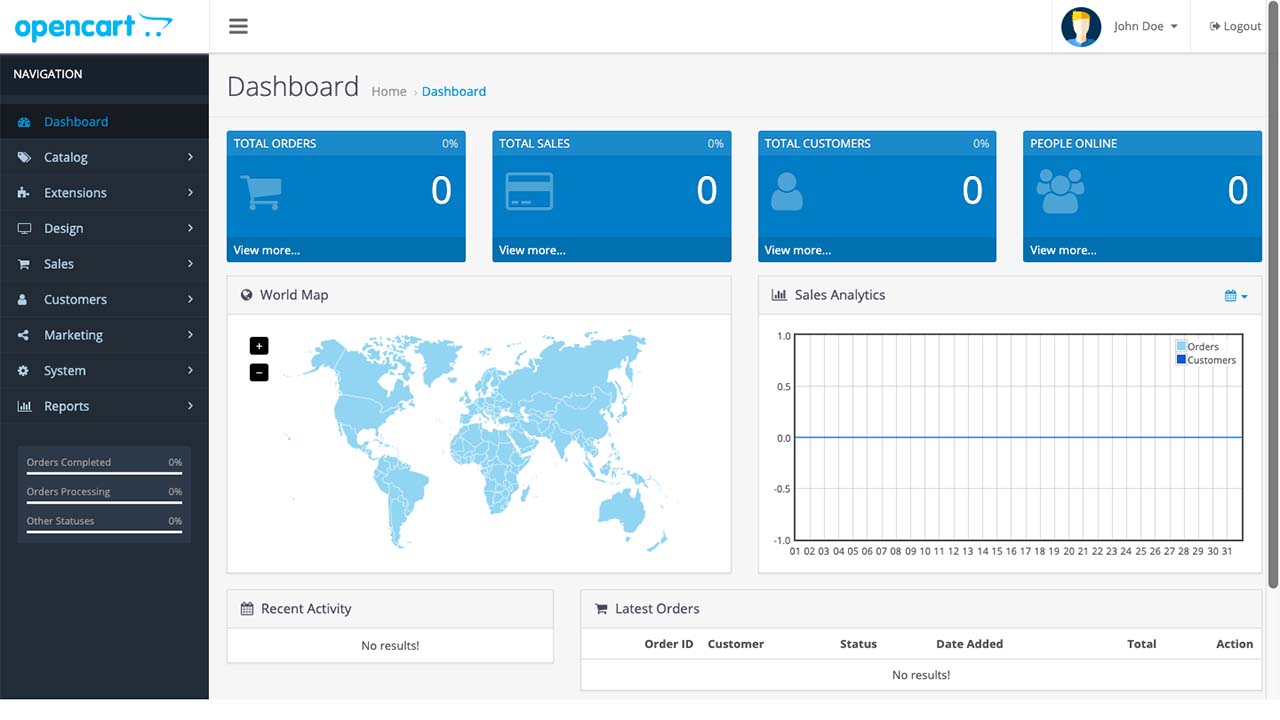Click the Orders legend color swatch

pos(1182,346)
